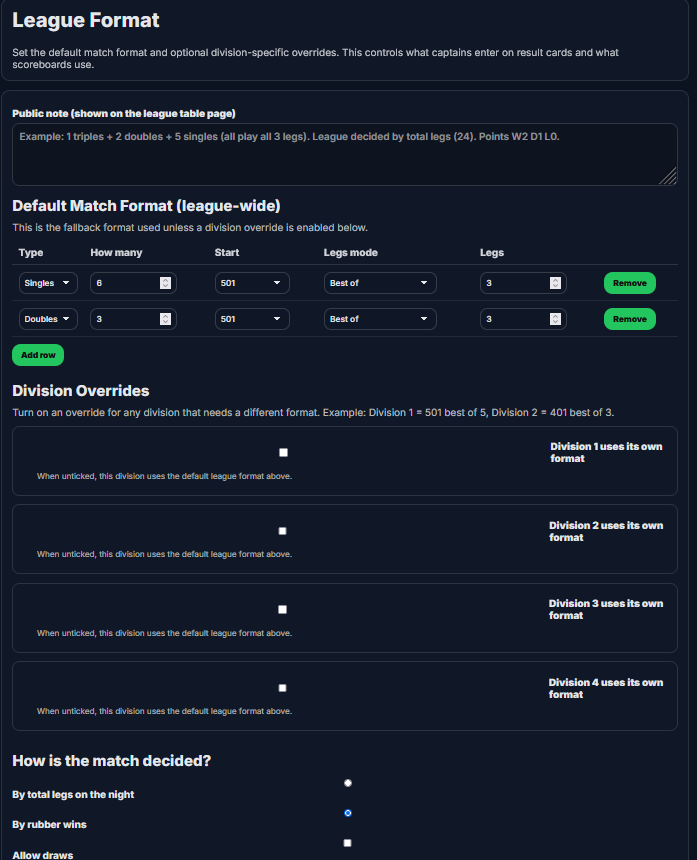Open the Doubles row Type dropdown
Image resolution: width=697 pixels, height=860 pixels.
click(x=49, y=319)
